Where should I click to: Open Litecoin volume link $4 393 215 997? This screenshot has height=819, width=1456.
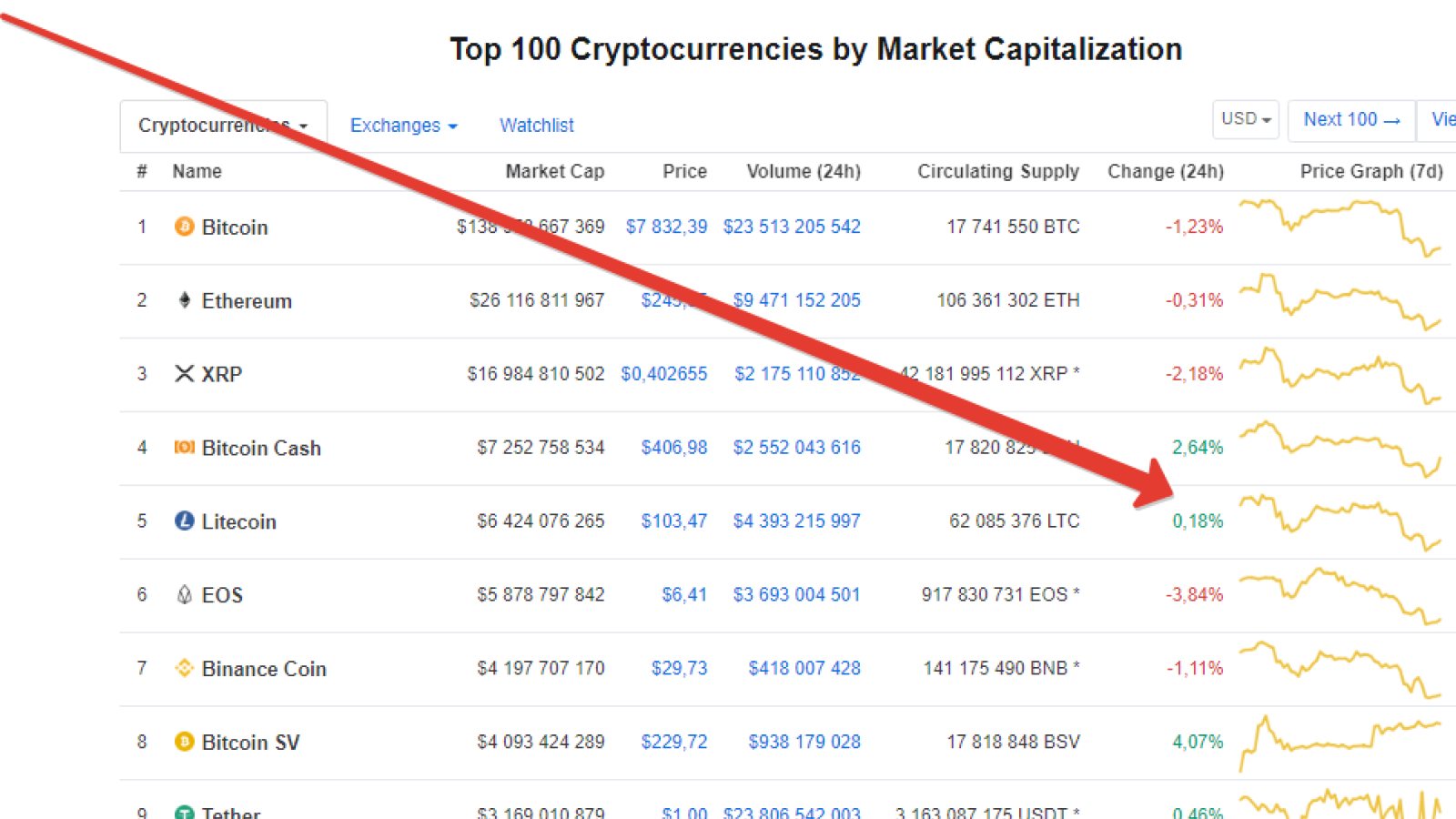796,521
